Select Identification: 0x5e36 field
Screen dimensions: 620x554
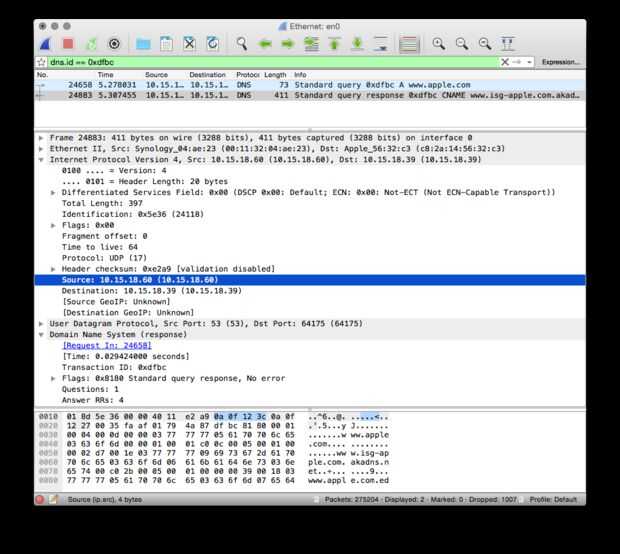click(133, 214)
